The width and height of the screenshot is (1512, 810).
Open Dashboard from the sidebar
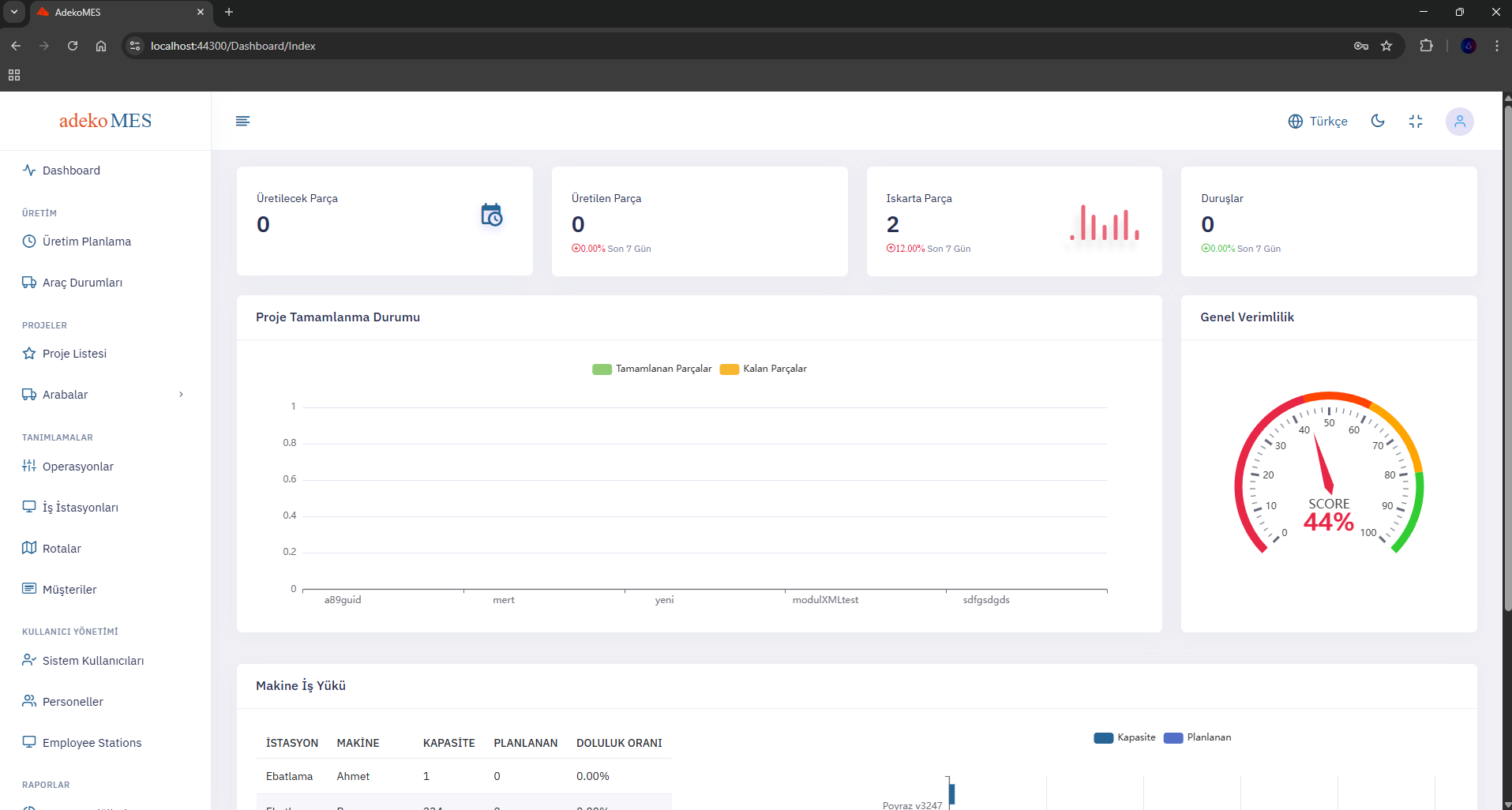point(71,171)
